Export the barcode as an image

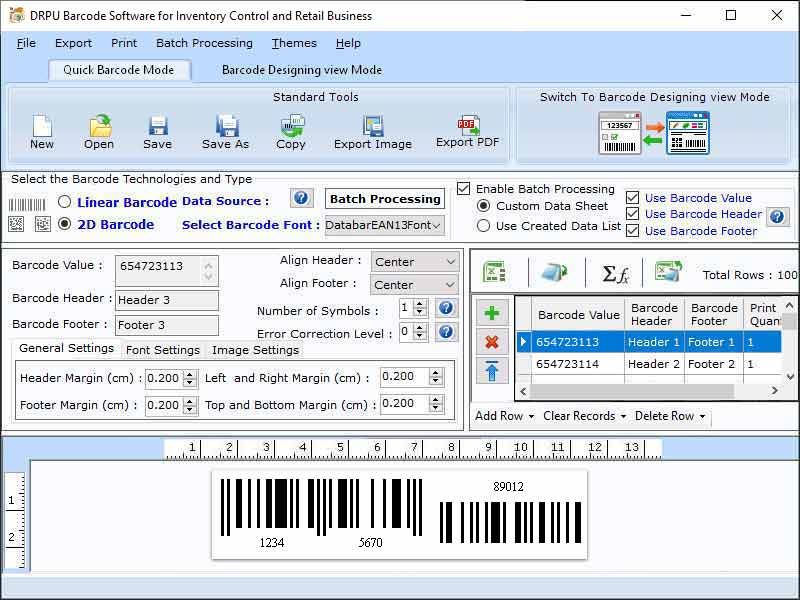(372, 130)
